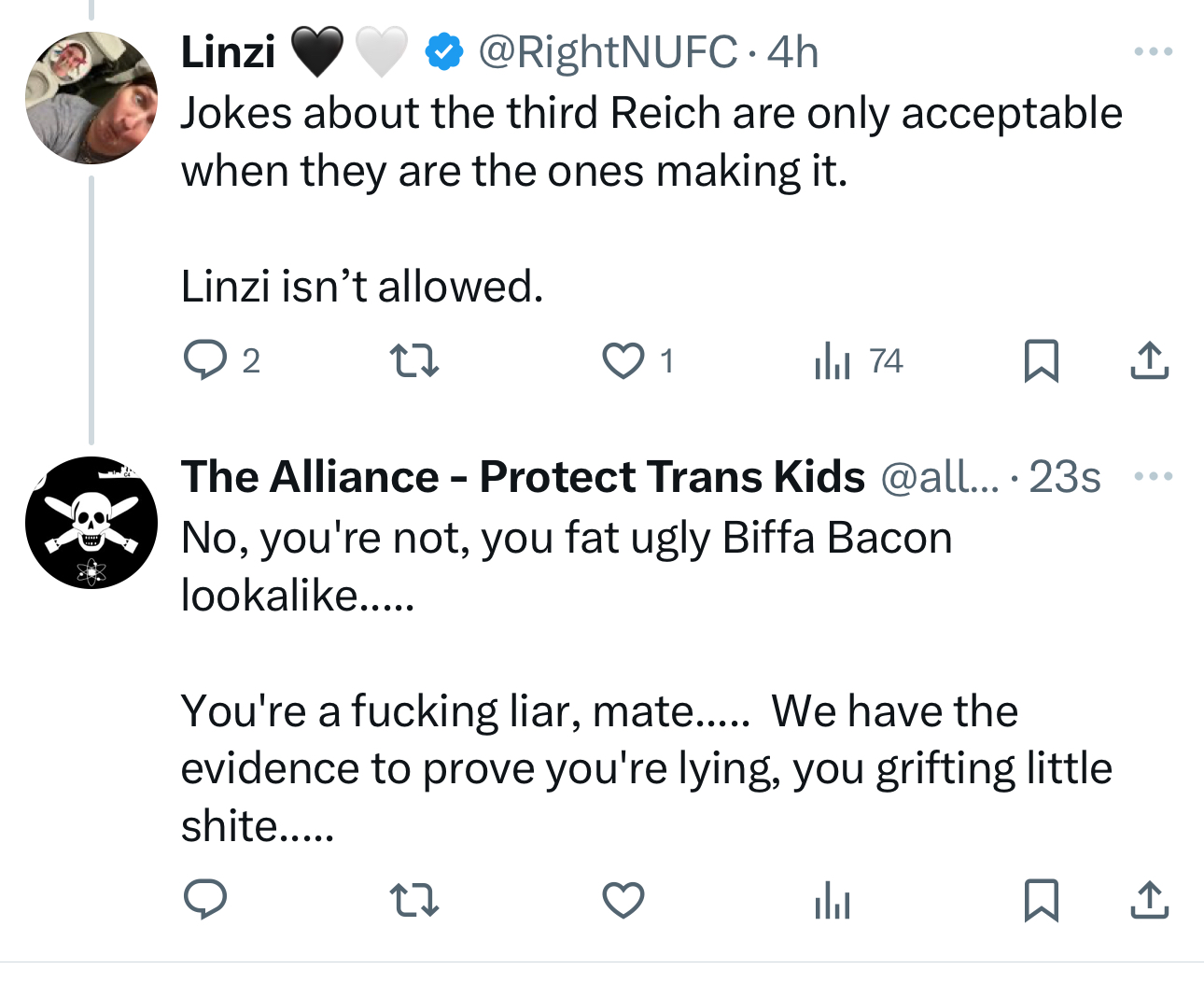This screenshot has width=1204, height=983.
Task: Open The Alliance skull avatar
Action: (91, 523)
